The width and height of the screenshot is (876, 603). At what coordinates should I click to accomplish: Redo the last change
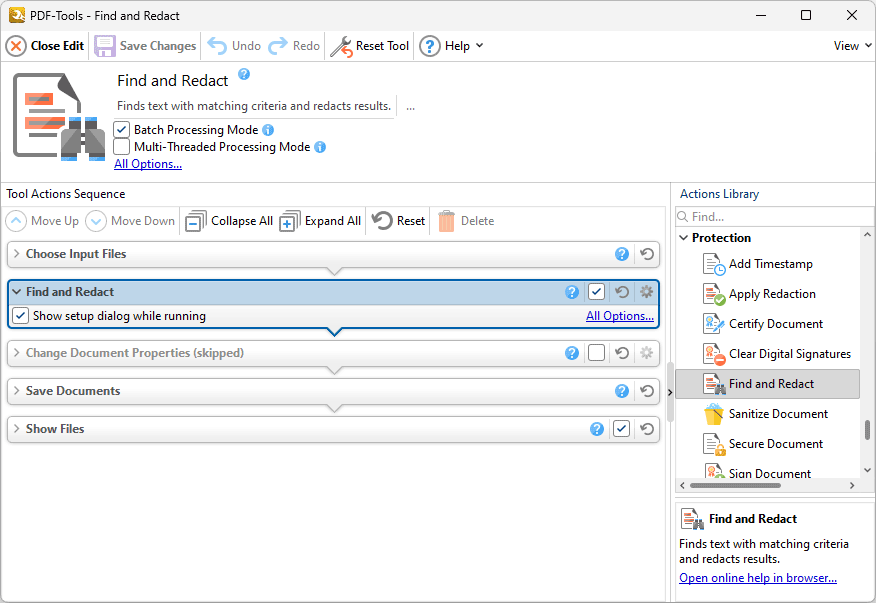tap(294, 46)
